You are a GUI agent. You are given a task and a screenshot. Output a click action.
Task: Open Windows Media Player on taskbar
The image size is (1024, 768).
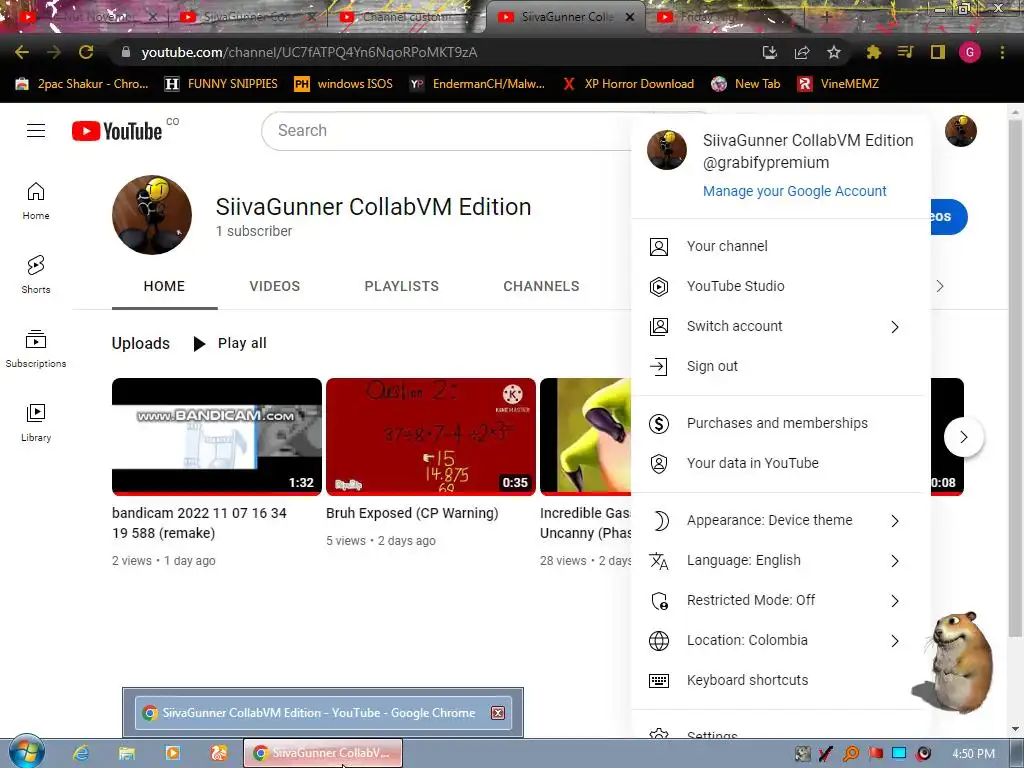tap(172, 753)
